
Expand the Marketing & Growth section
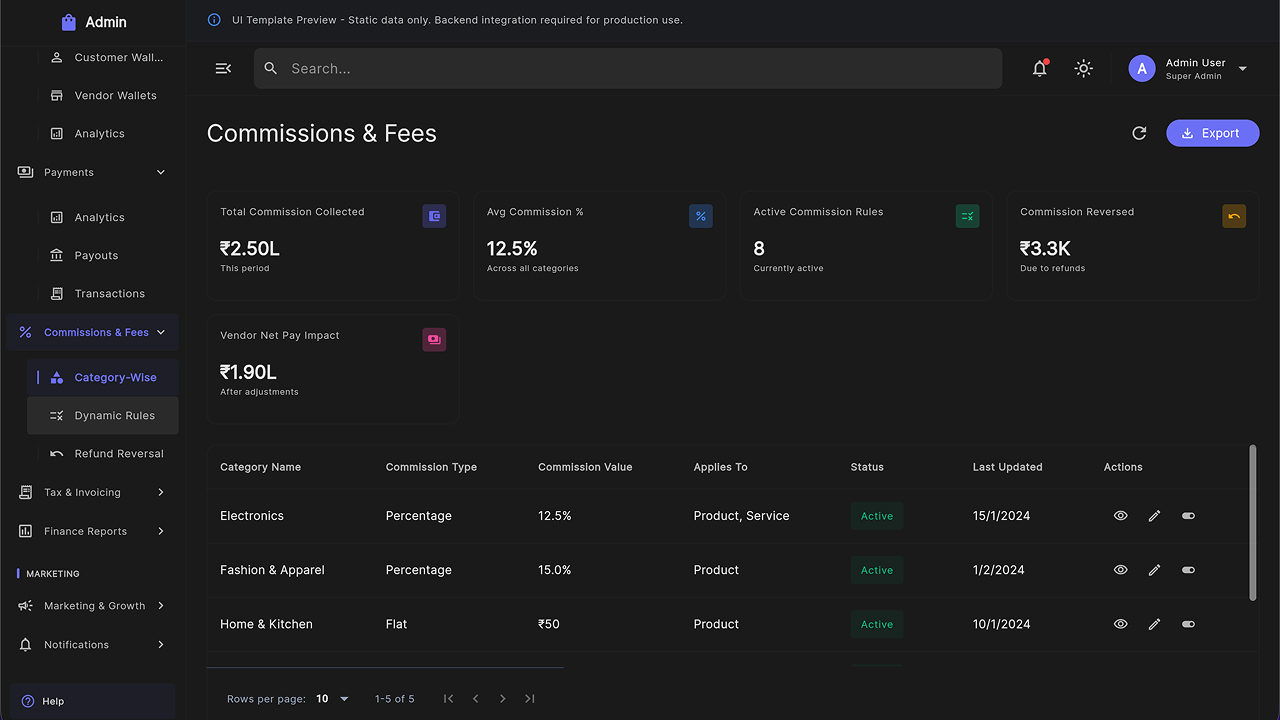(92, 606)
